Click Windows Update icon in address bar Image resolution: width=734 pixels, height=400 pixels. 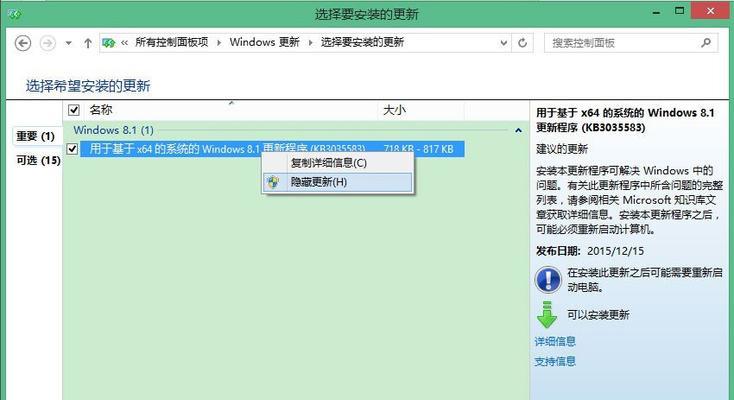pyautogui.click(x=108, y=43)
